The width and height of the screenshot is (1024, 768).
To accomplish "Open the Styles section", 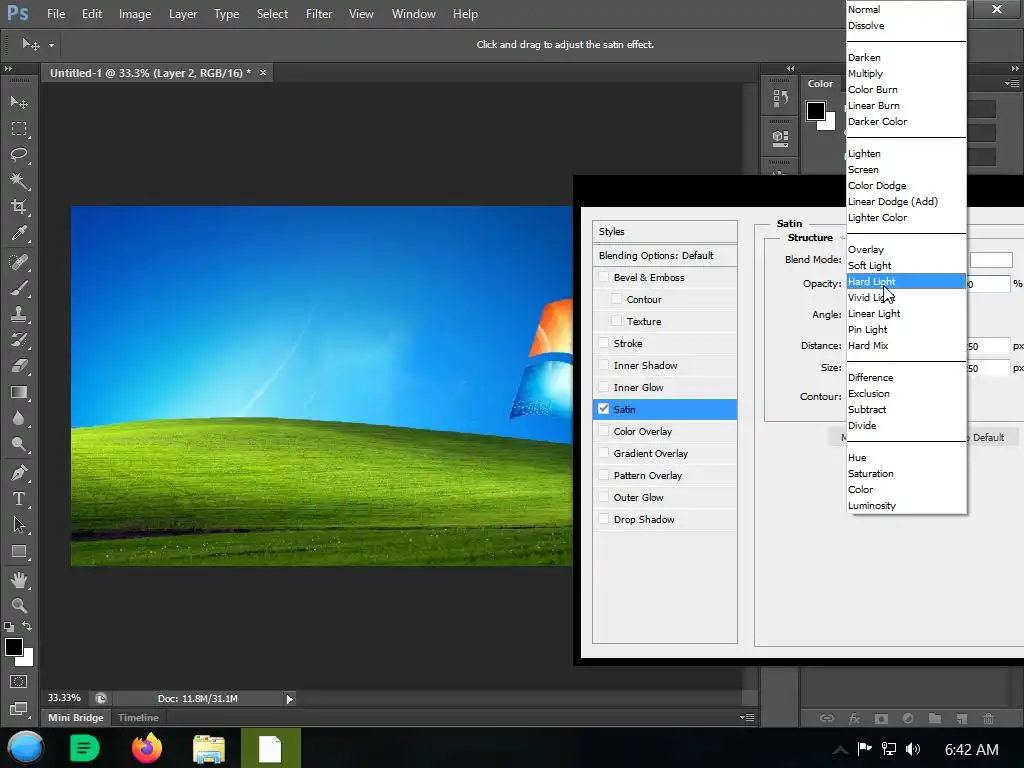I will (665, 231).
